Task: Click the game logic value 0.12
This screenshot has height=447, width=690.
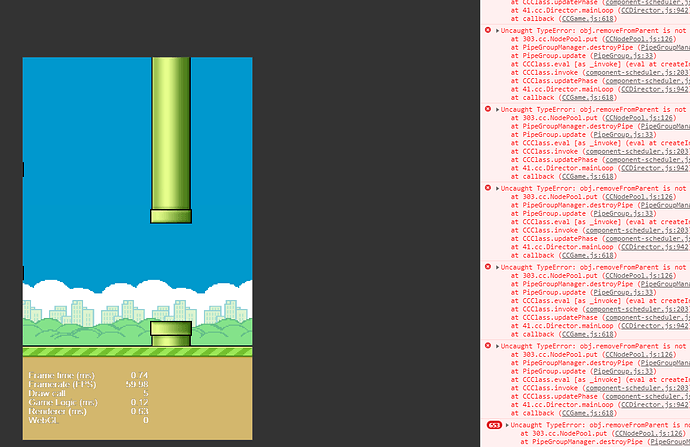Action: tap(139, 402)
